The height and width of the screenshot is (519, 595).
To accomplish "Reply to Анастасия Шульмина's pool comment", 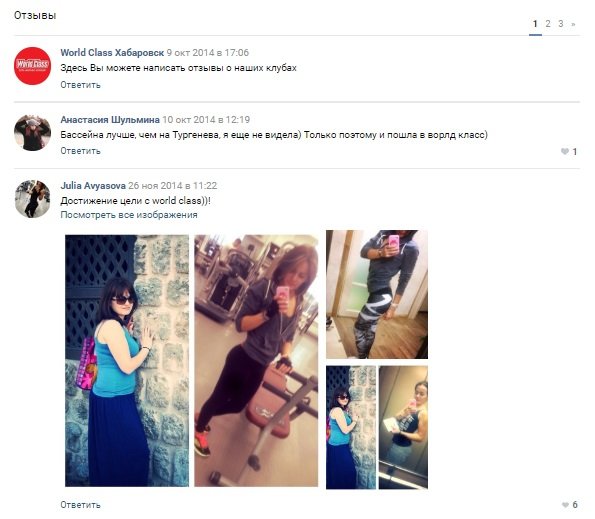I will click(80, 151).
